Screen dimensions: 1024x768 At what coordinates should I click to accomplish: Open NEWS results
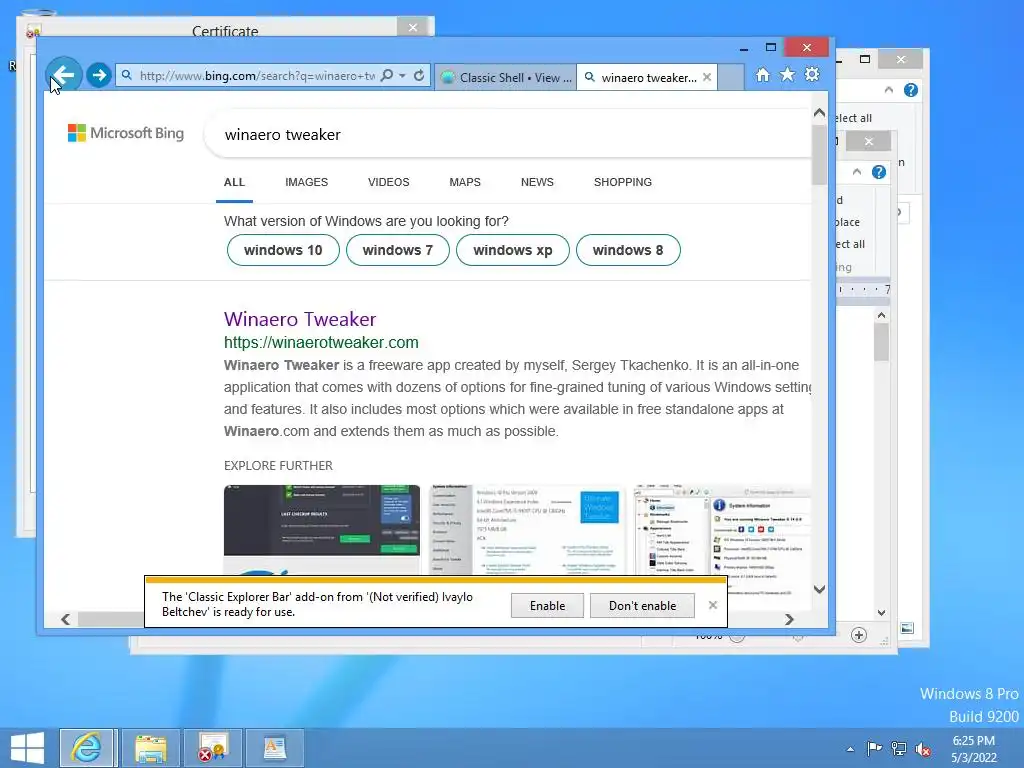click(x=537, y=182)
